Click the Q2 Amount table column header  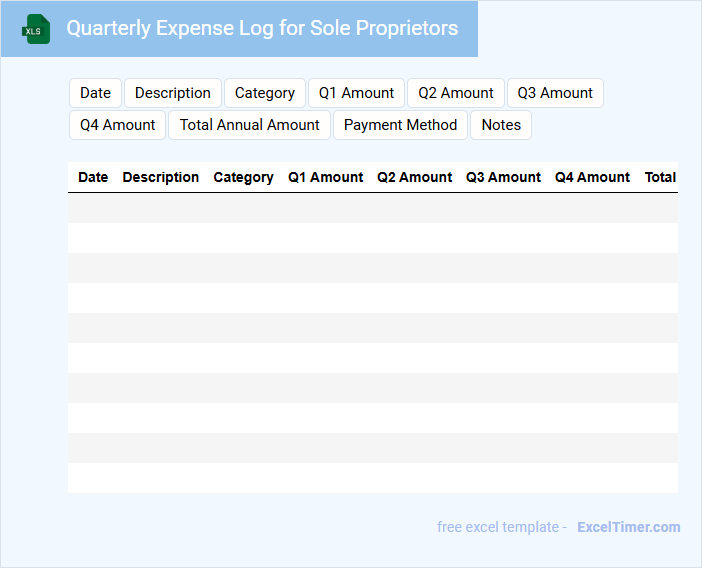click(x=415, y=177)
